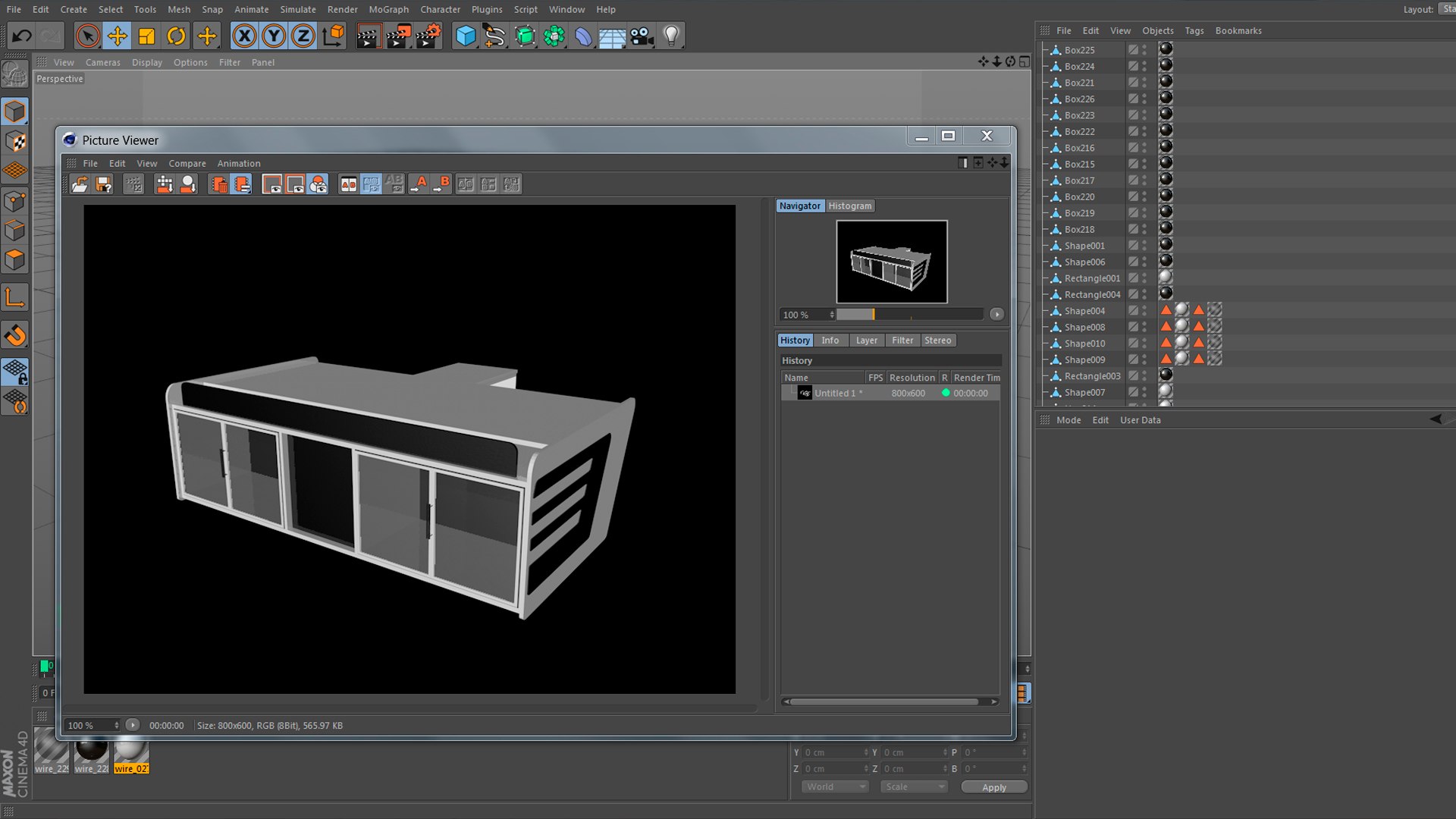
Task: Select the Live Selection cursor tool
Action: coord(88,36)
